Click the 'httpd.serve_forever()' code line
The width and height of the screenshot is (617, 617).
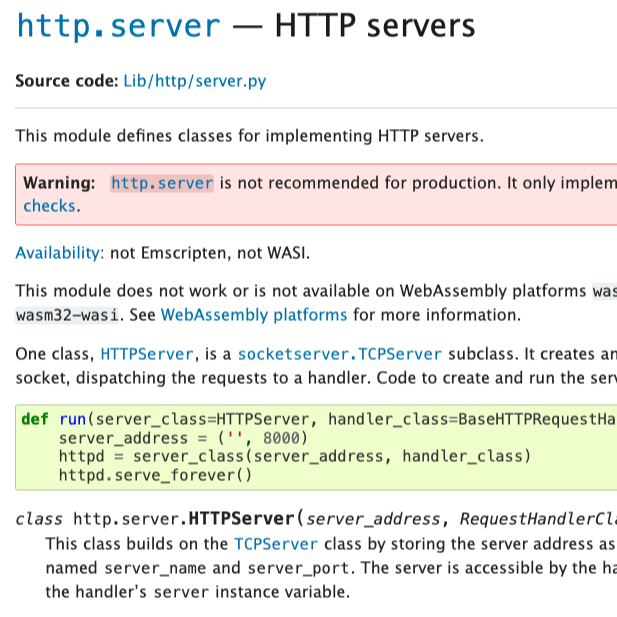155,475
